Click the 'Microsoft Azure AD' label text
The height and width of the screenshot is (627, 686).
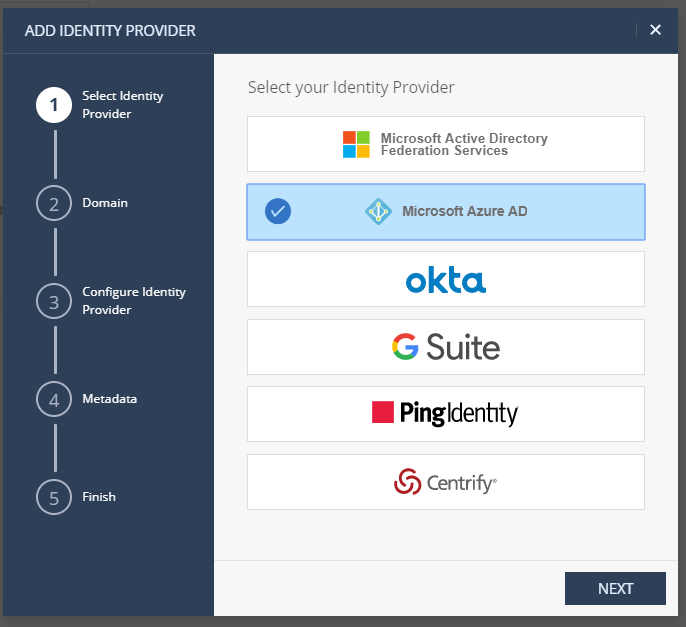pyautogui.click(x=465, y=211)
